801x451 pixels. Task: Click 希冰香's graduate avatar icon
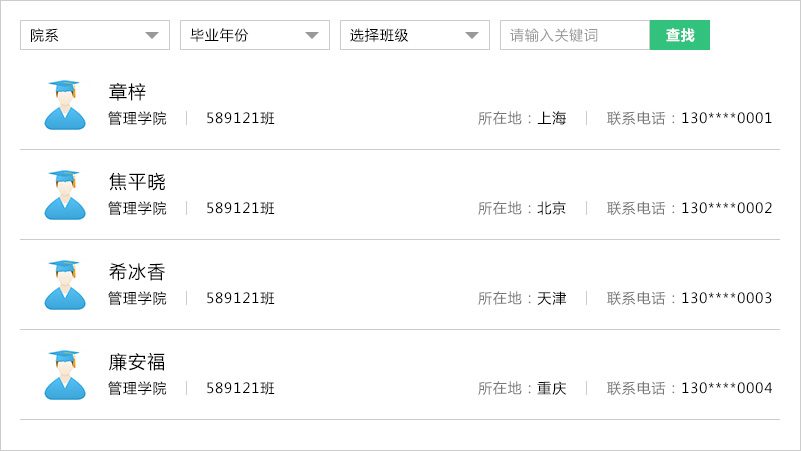pyautogui.click(x=65, y=285)
